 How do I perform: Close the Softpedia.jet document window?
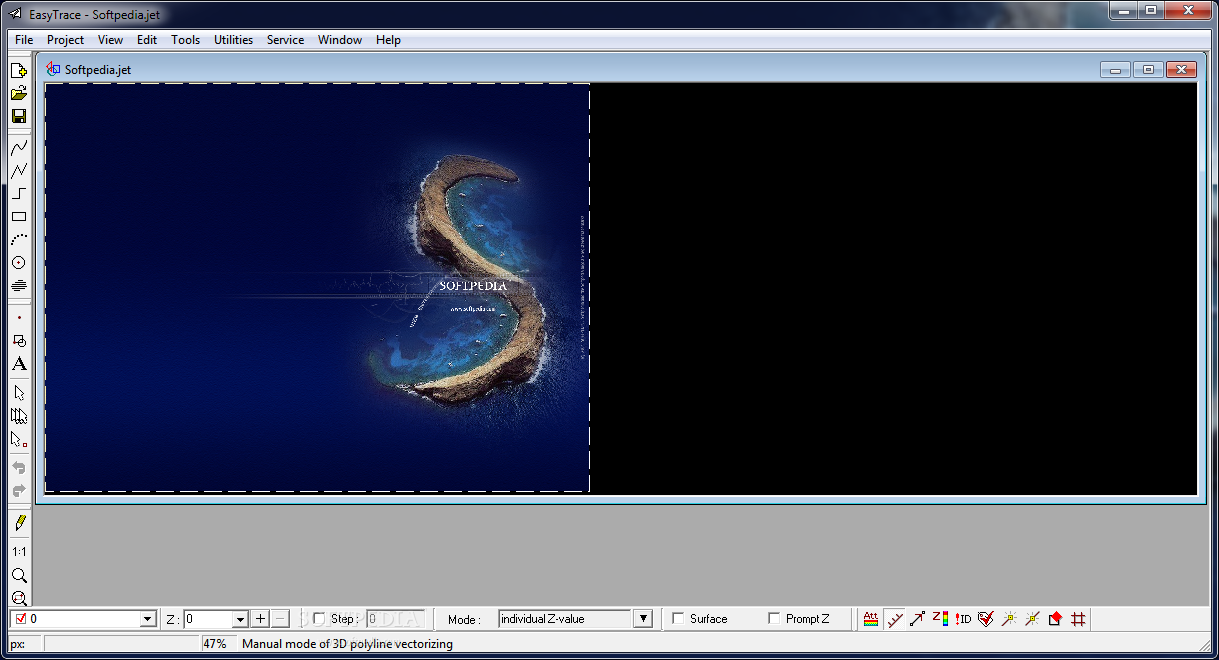pos(1181,69)
